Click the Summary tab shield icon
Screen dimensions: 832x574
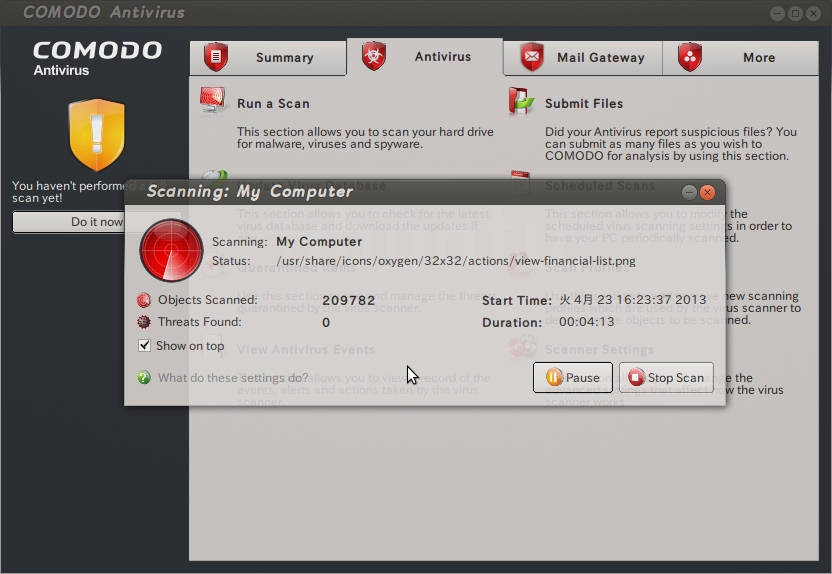point(215,57)
